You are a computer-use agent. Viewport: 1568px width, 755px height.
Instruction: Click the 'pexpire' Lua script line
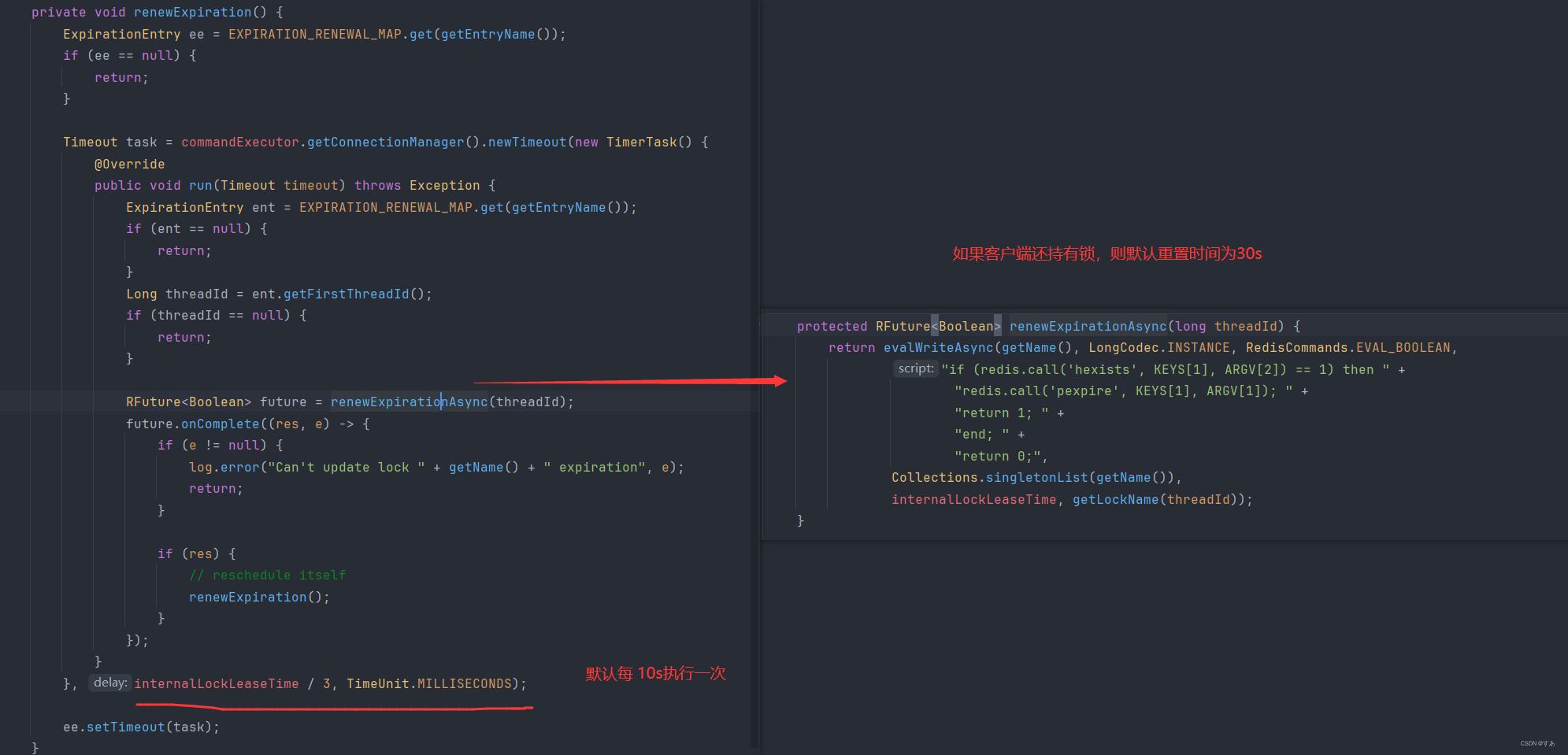1124,391
